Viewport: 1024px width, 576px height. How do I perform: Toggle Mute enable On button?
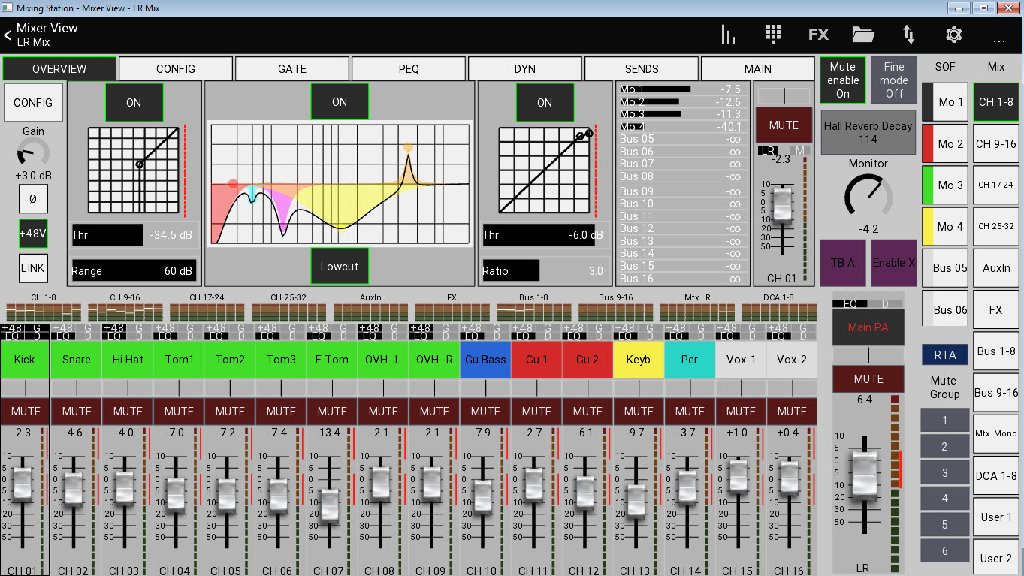tap(842, 80)
